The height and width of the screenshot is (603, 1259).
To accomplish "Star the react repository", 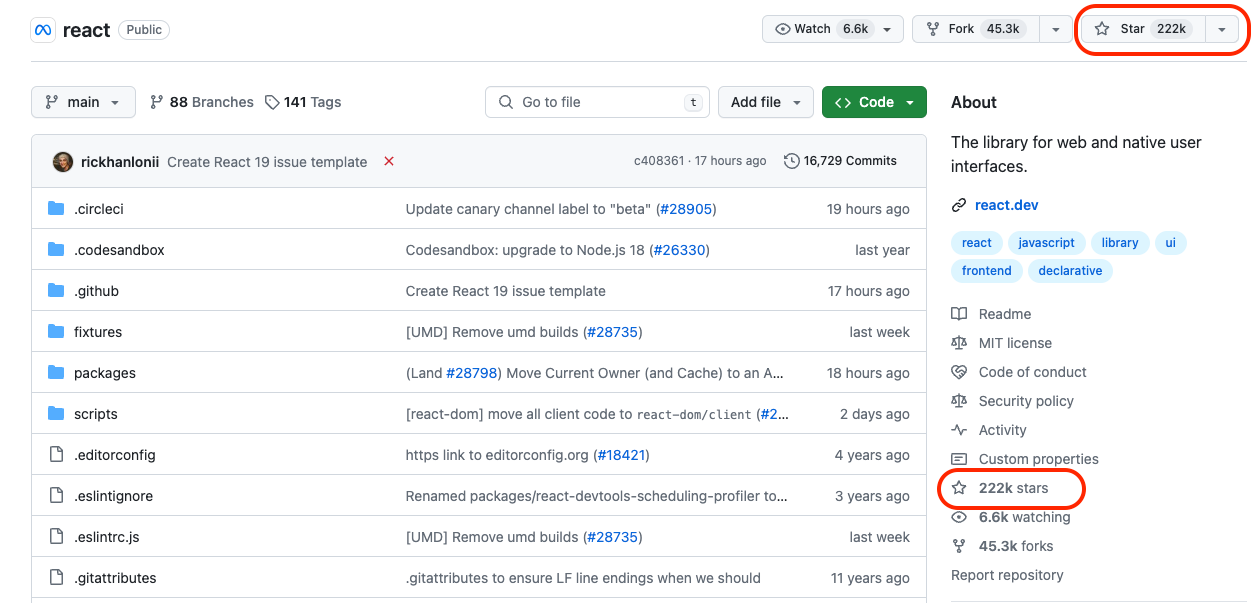I will (1142, 29).
